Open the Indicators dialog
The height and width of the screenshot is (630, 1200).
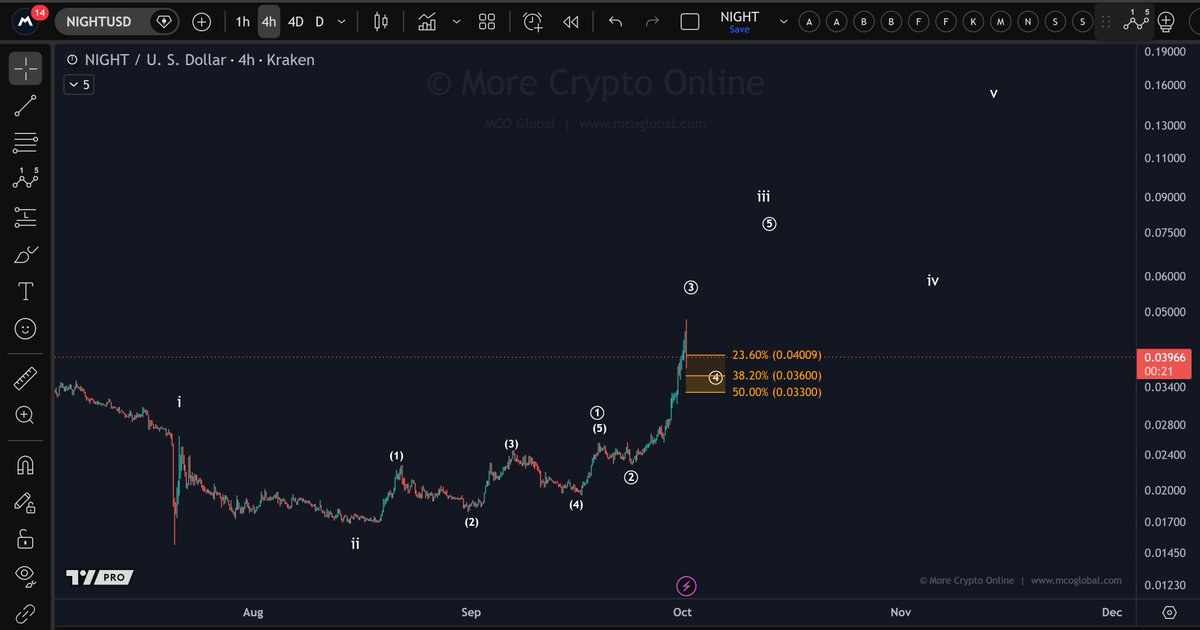pyautogui.click(x=427, y=21)
